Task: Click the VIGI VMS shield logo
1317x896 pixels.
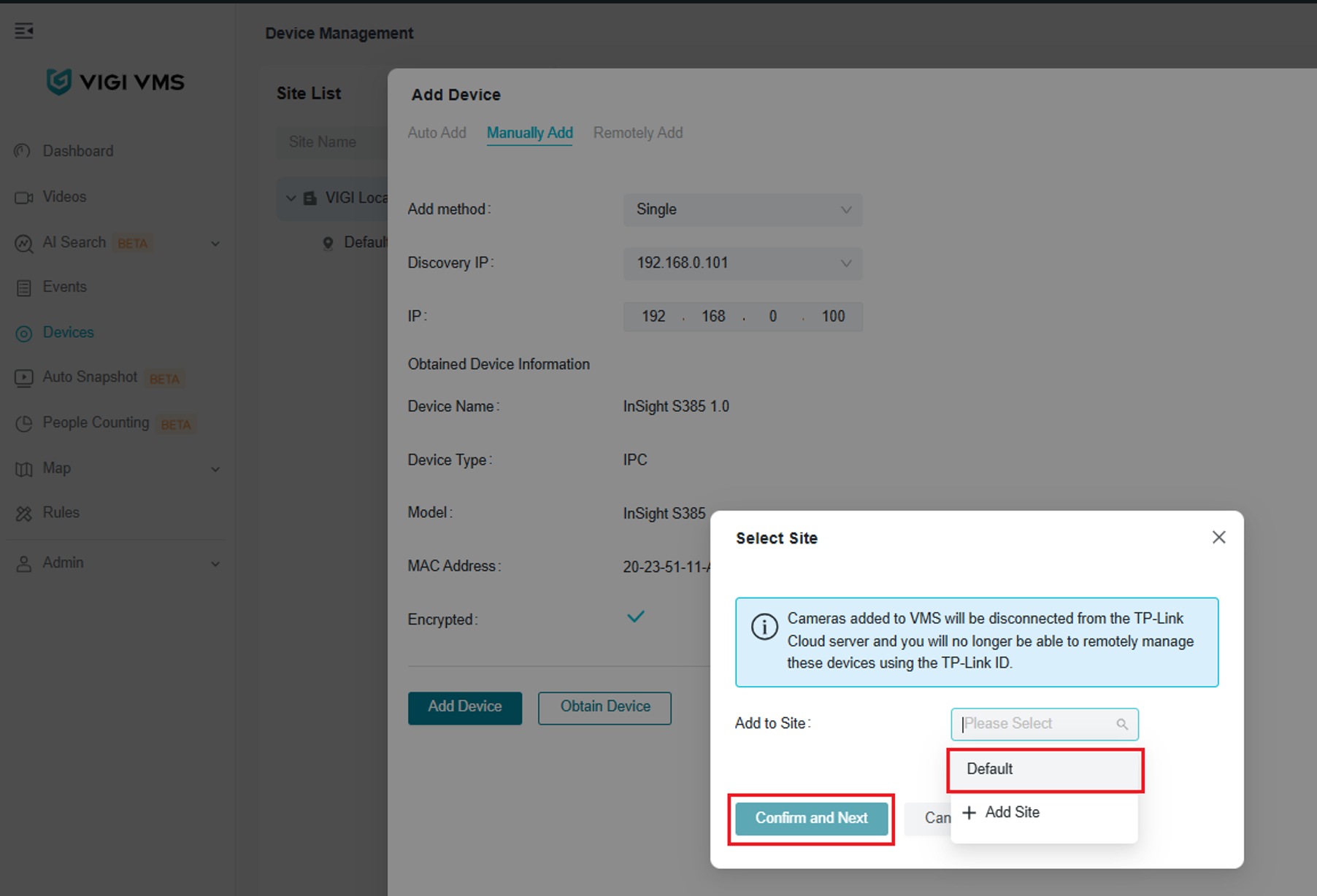Action: (x=59, y=82)
